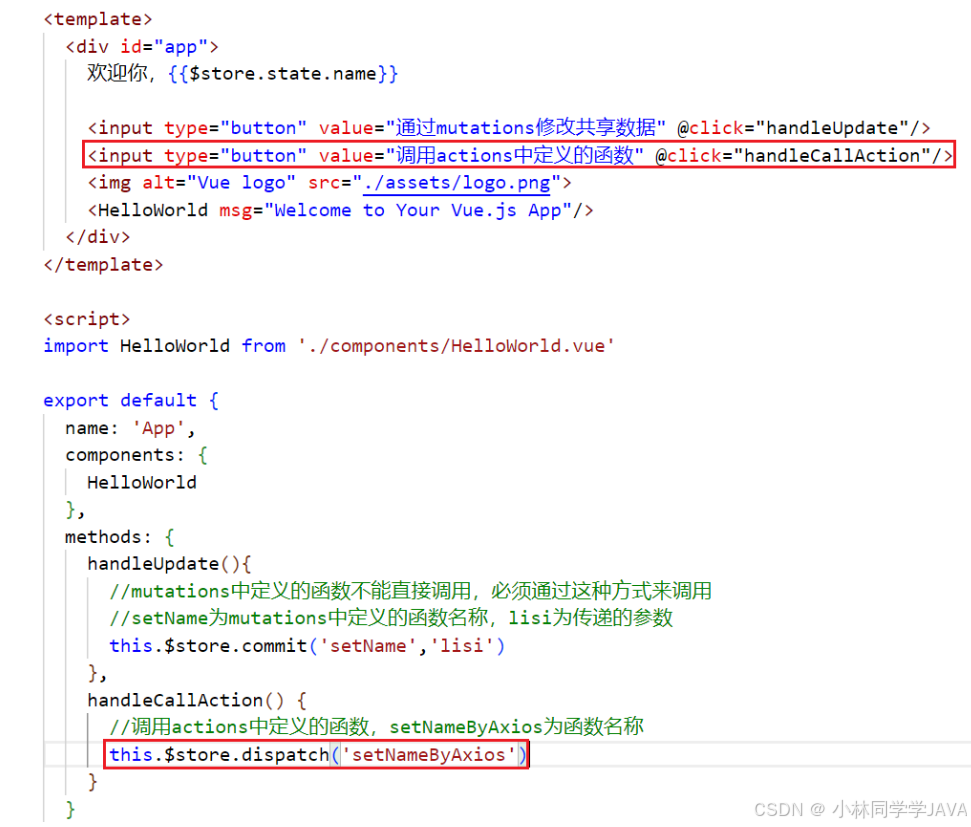Screen dimensions: 971x827
Task: Click the components: { line
Action: [136, 455]
